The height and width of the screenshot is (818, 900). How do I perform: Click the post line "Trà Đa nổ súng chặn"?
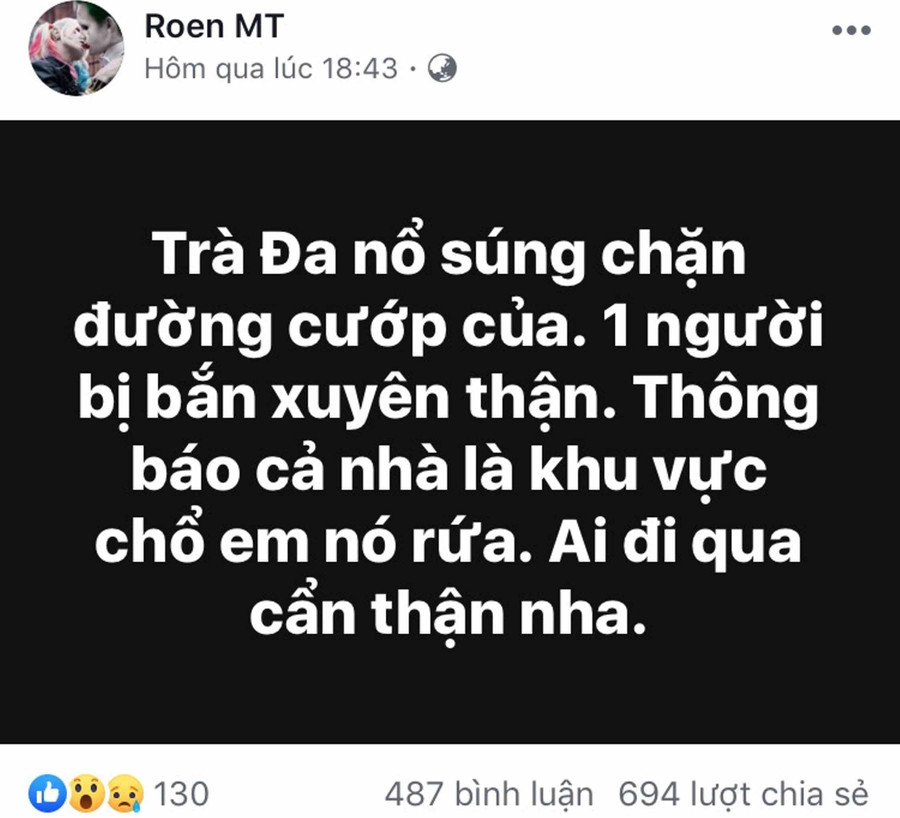coord(450,258)
